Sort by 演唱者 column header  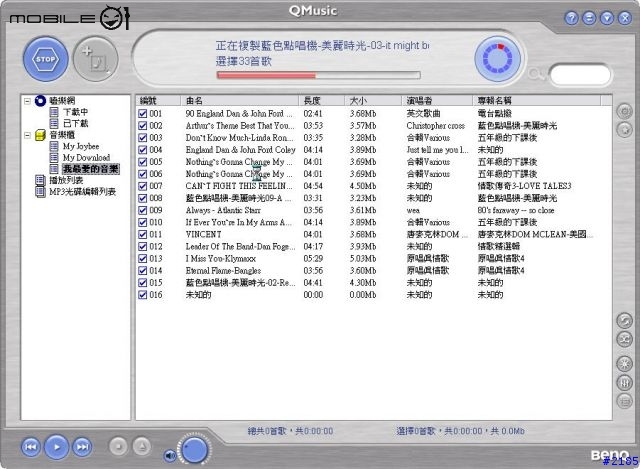click(x=437, y=100)
